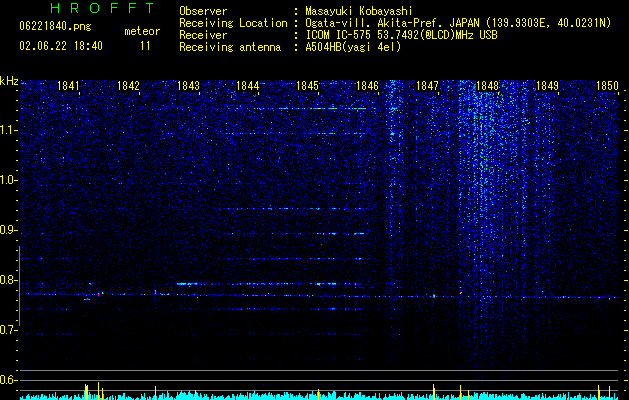Image resolution: width=629 pixels, height=400 pixels.
Task: Click the 1848 time marker
Action: tap(487, 86)
